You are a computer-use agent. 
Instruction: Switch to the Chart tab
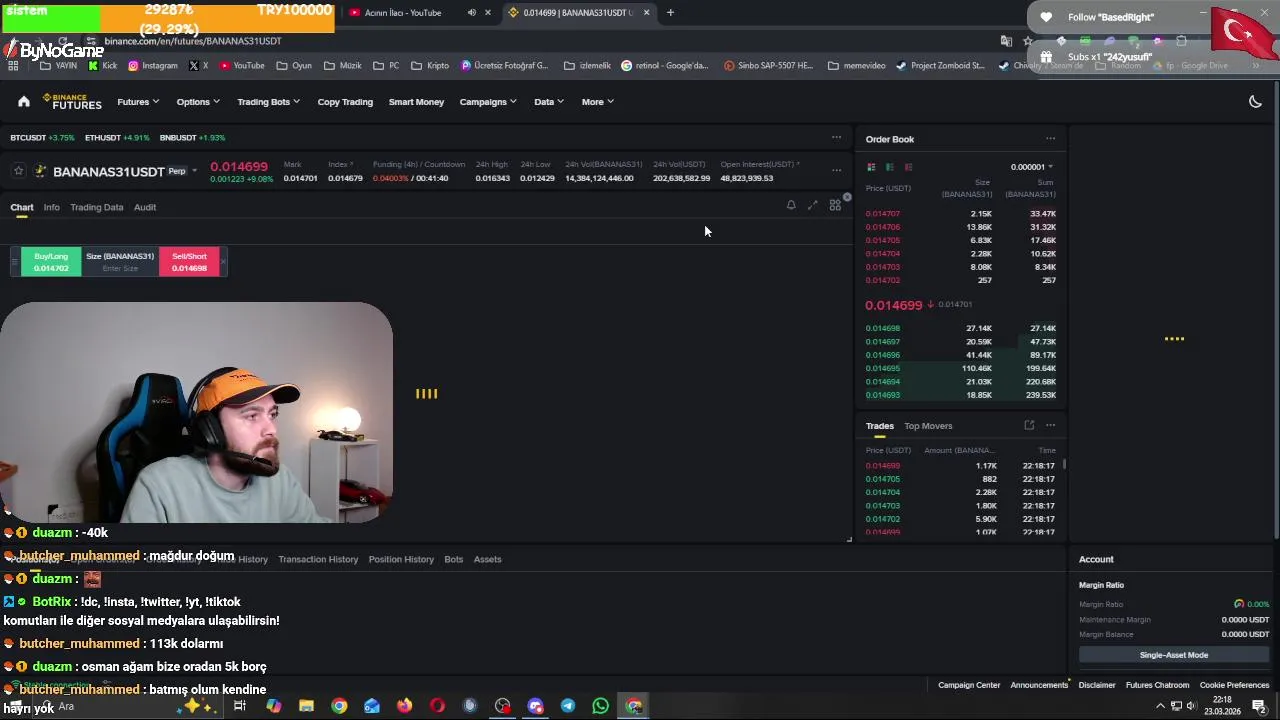[x=22, y=207]
